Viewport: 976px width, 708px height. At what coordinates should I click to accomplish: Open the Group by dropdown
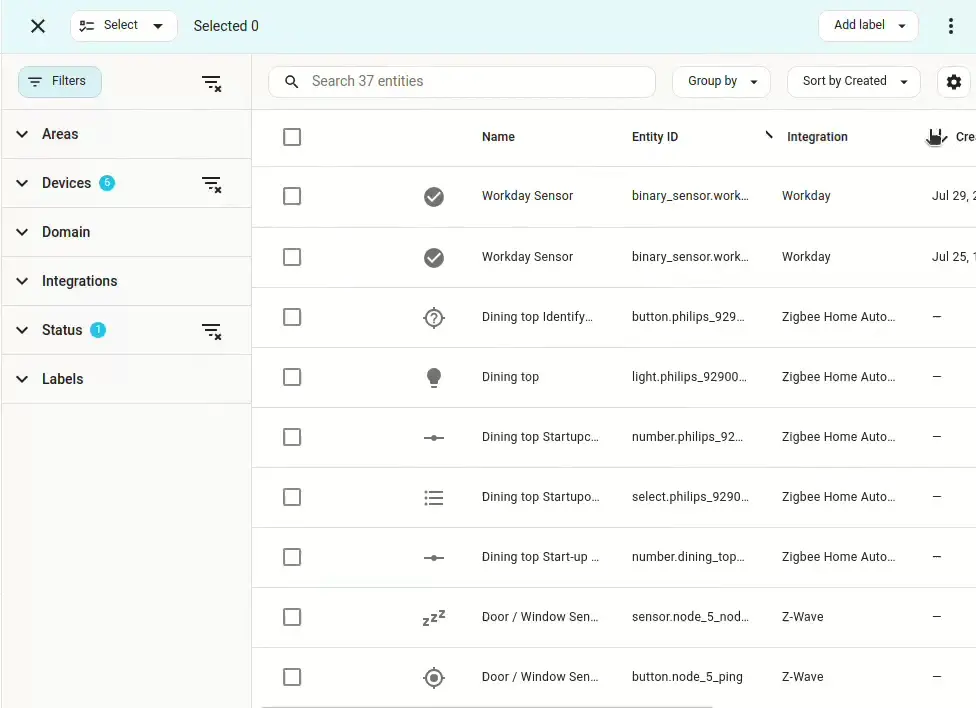tap(721, 81)
